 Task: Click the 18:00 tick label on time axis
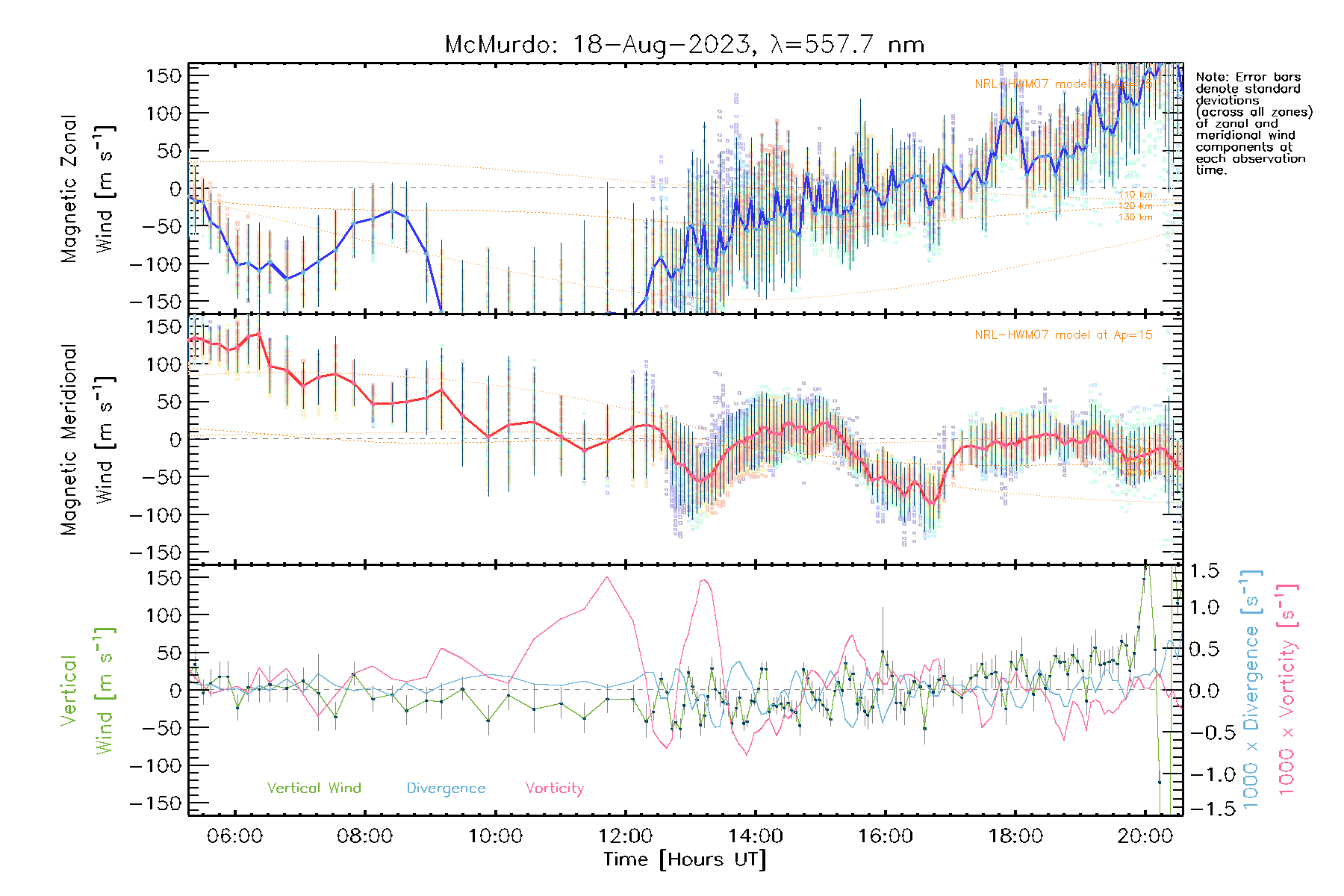click(1015, 836)
